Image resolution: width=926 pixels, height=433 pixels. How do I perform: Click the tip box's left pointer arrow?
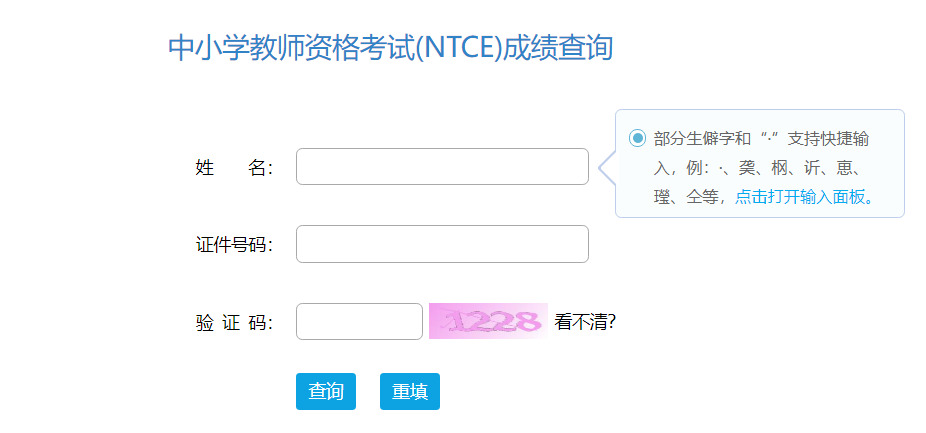pos(606,167)
